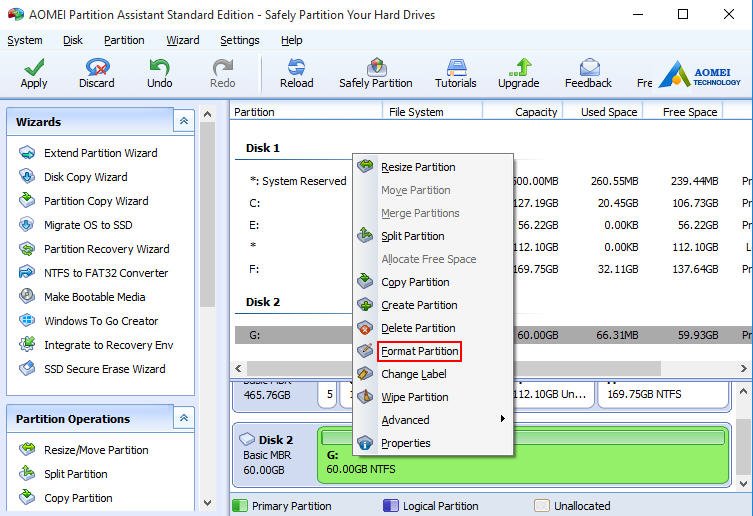The width and height of the screenshot is (753, 516).
Task: Open Properties from context menu
Action: (x=433, y=443)
